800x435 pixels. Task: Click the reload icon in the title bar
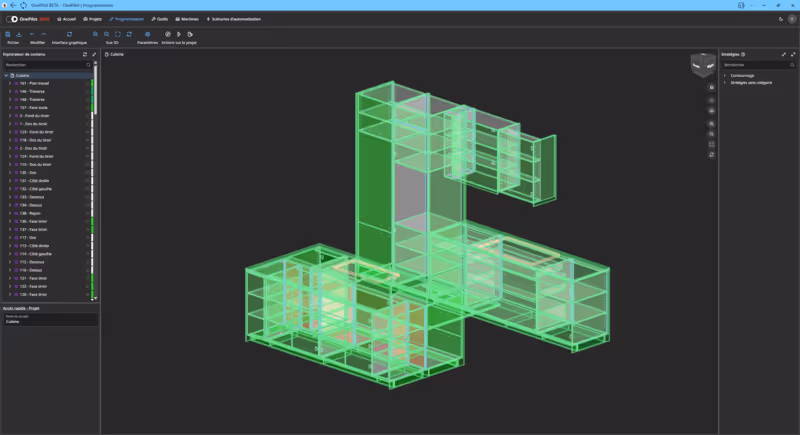pyautogui.click(x=23, y=5)
